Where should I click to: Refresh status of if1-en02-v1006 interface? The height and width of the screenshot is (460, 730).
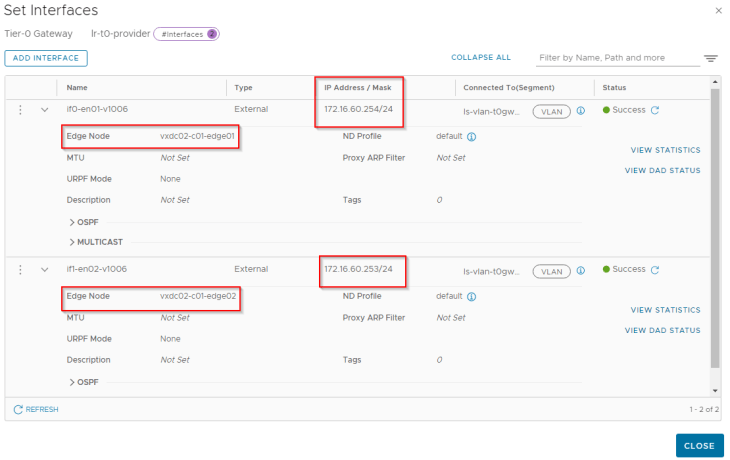pos(655,270)
